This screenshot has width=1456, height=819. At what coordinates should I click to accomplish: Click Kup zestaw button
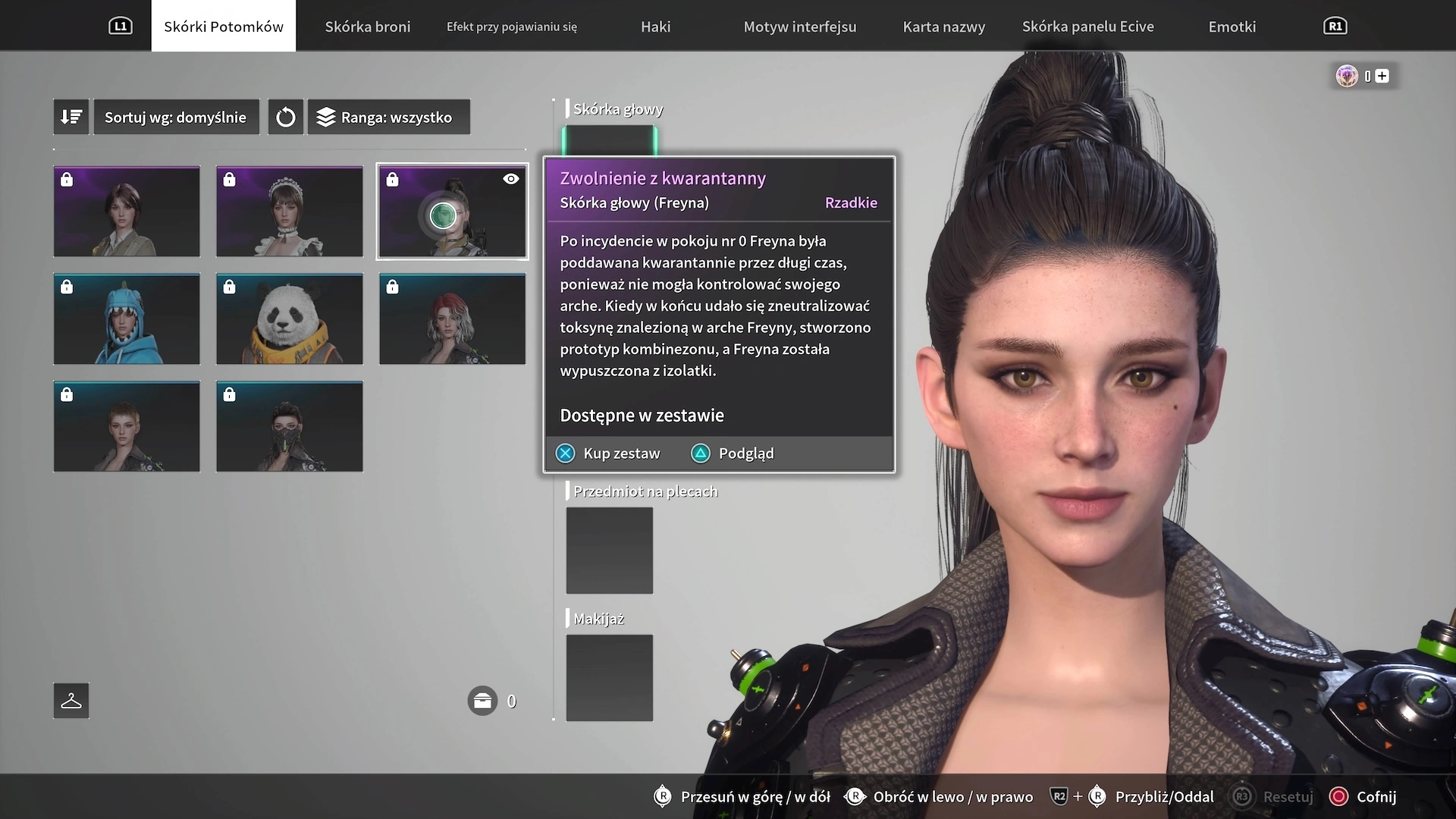(x=608, y=453)
